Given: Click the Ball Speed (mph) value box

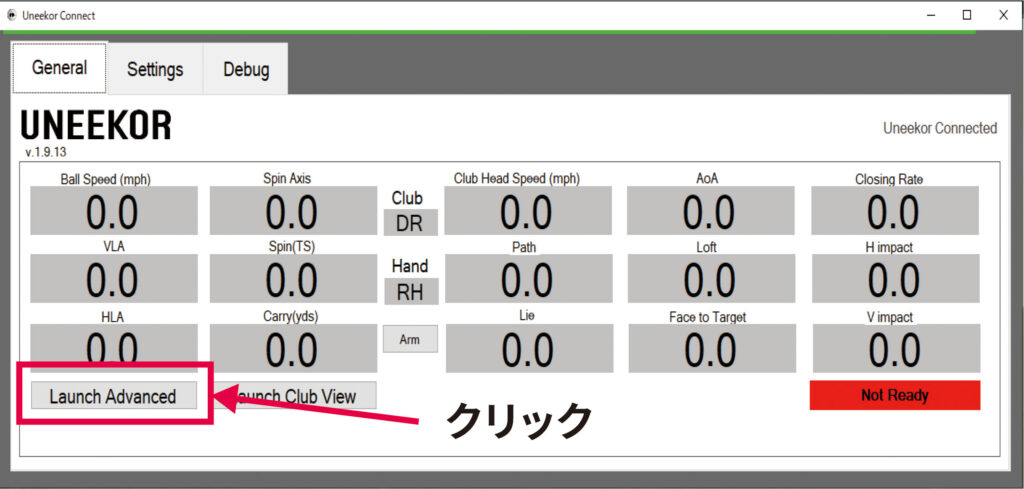Looking at the screenshot, I should pos(114,210).
